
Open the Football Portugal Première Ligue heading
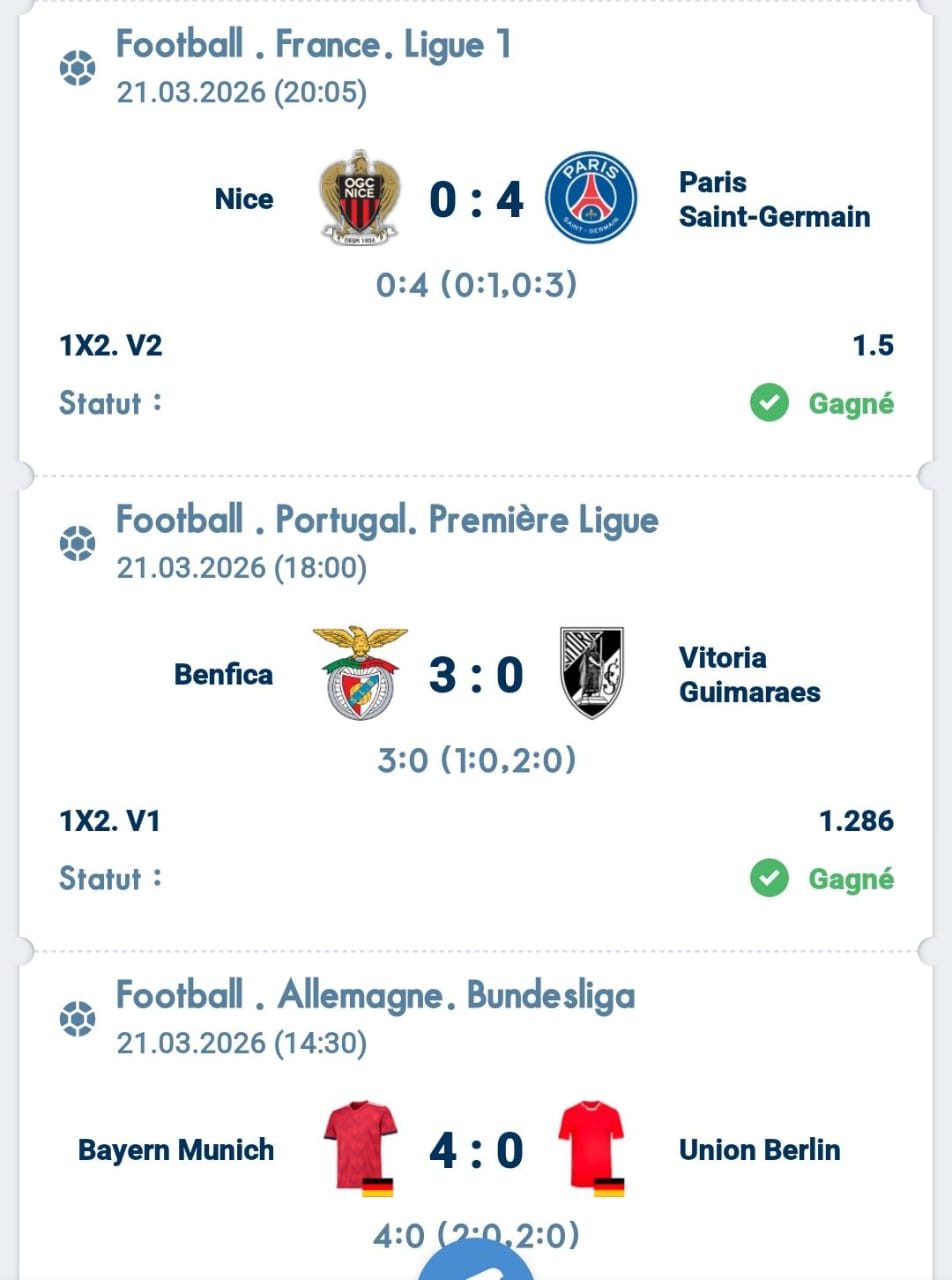[x=387, y=520]
